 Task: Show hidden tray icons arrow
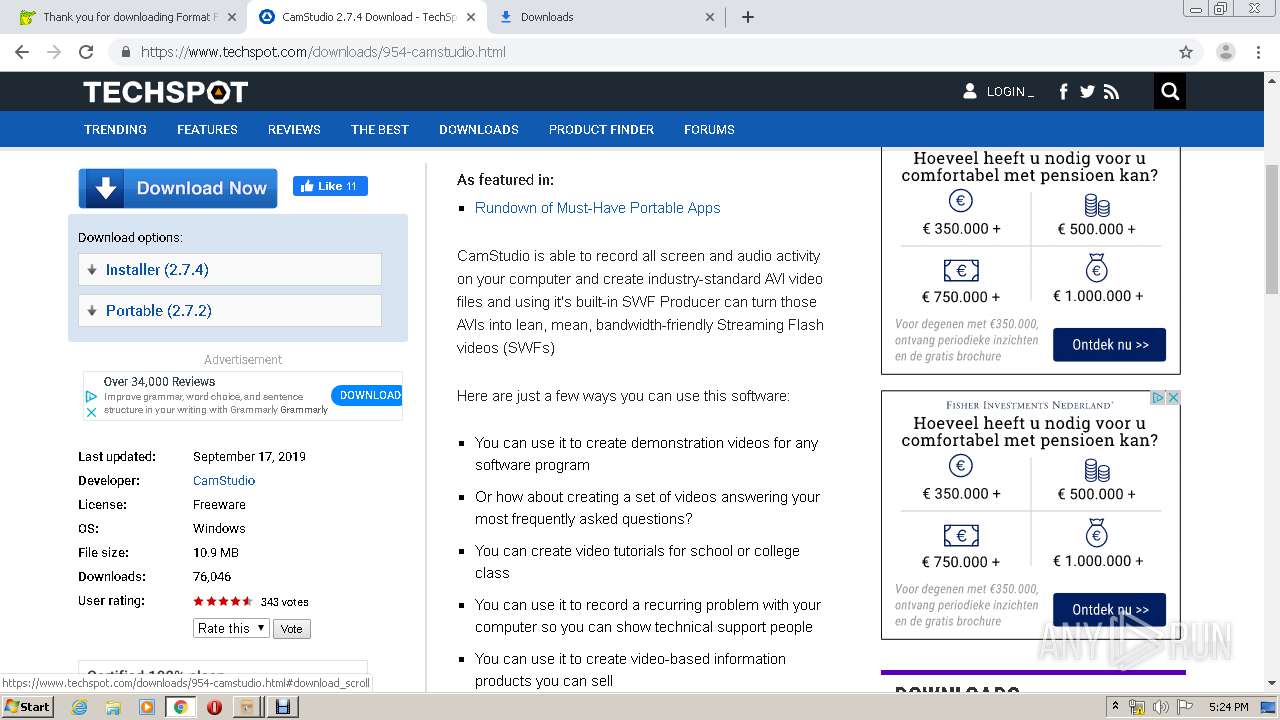click(x=1115, y=707)
